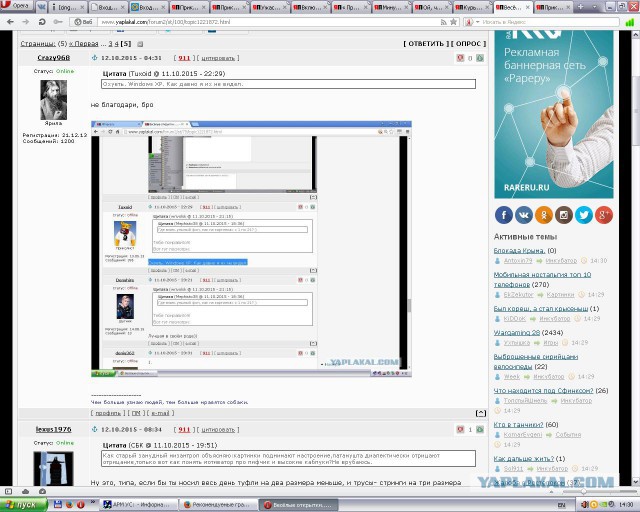The width and height of the screenshot is (640, 512).
Task: Switch to the second tab with the info icon
Action: tap(67, 7)
